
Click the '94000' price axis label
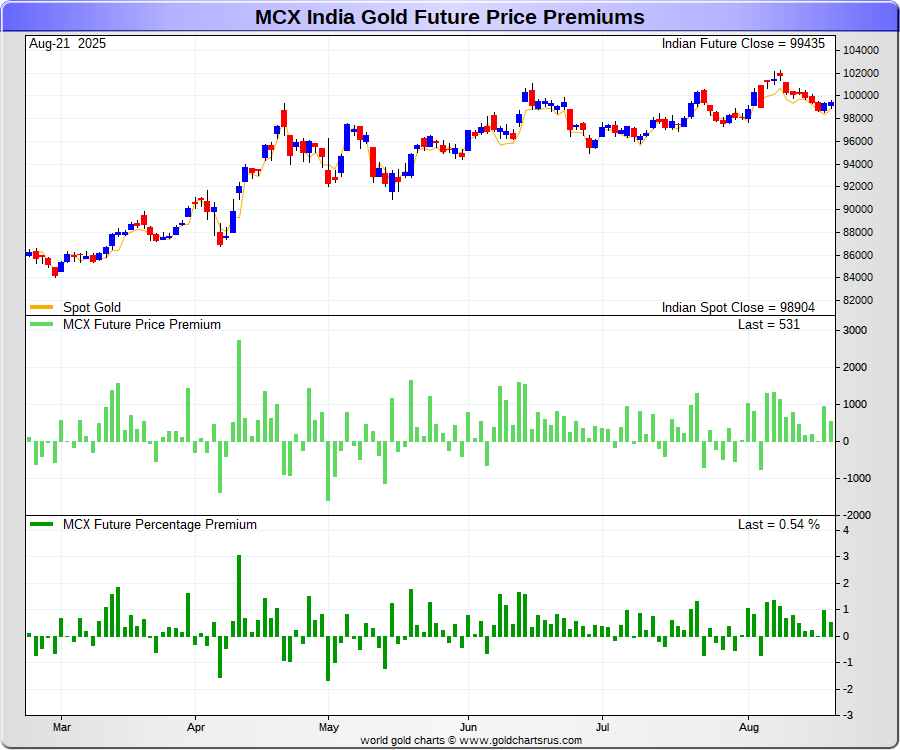click(858, 164)
